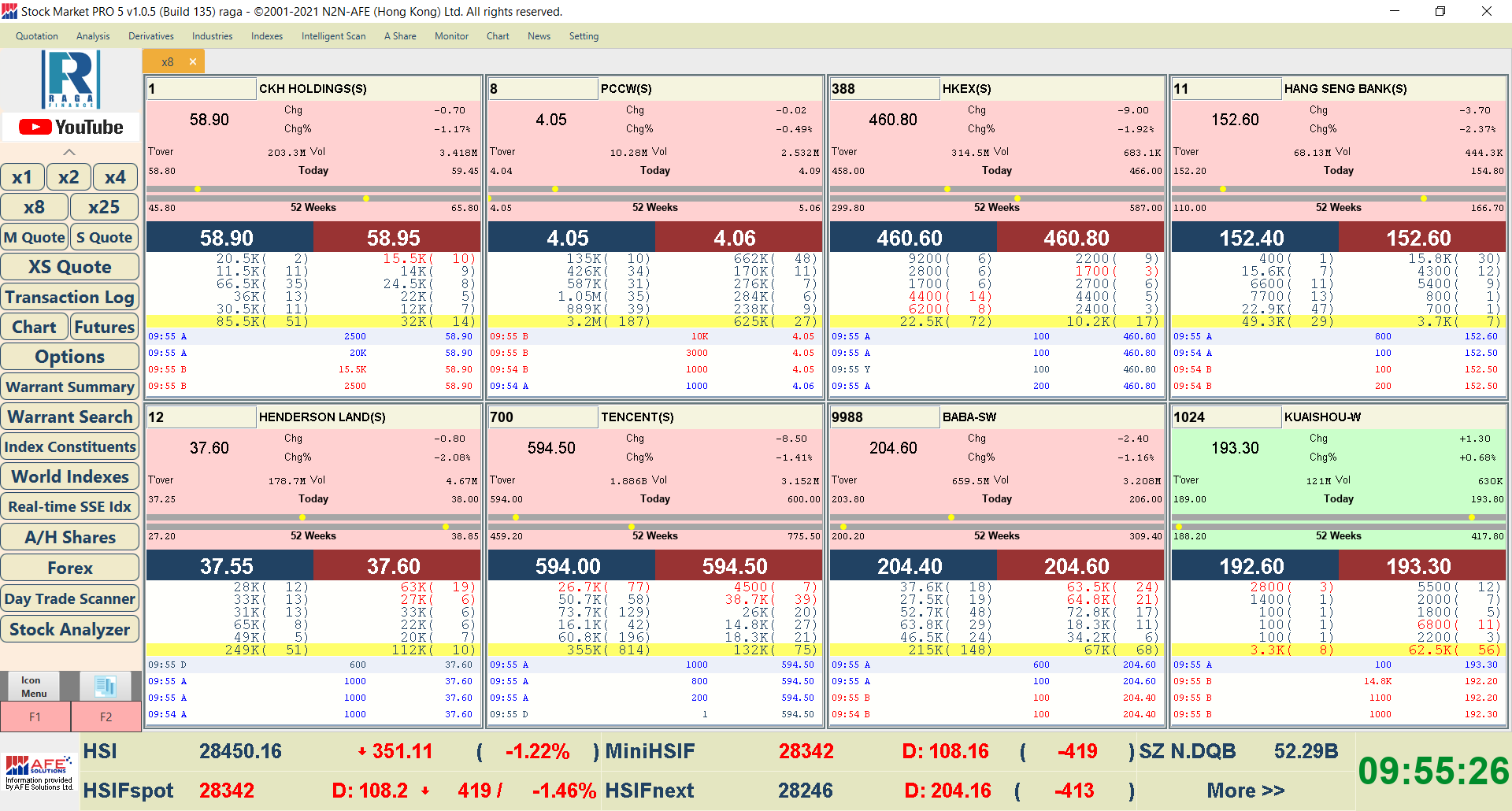Switch to the x4 quote layout
This screenshot has width=1512, height=811.
point(115,177)
